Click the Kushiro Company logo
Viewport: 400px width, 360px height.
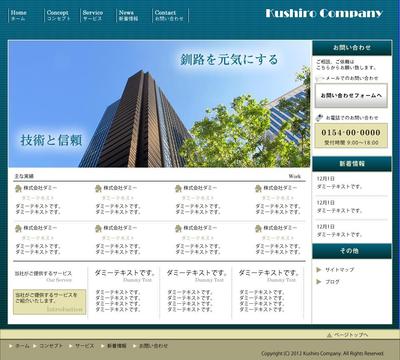[x=324, y=14]
